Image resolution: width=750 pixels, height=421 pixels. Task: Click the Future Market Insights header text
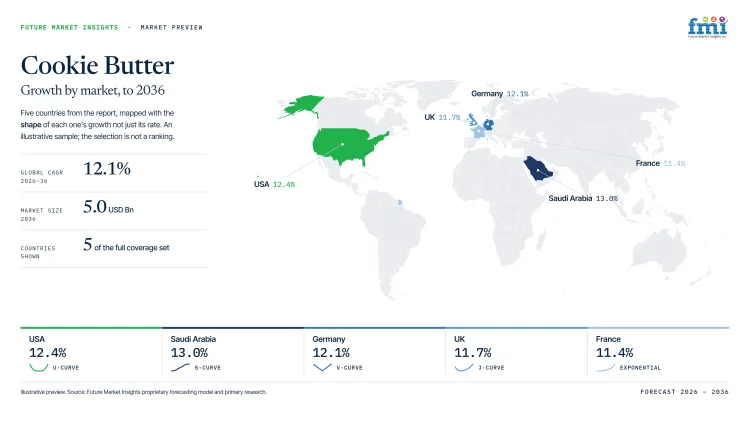[x=69, y=27]
